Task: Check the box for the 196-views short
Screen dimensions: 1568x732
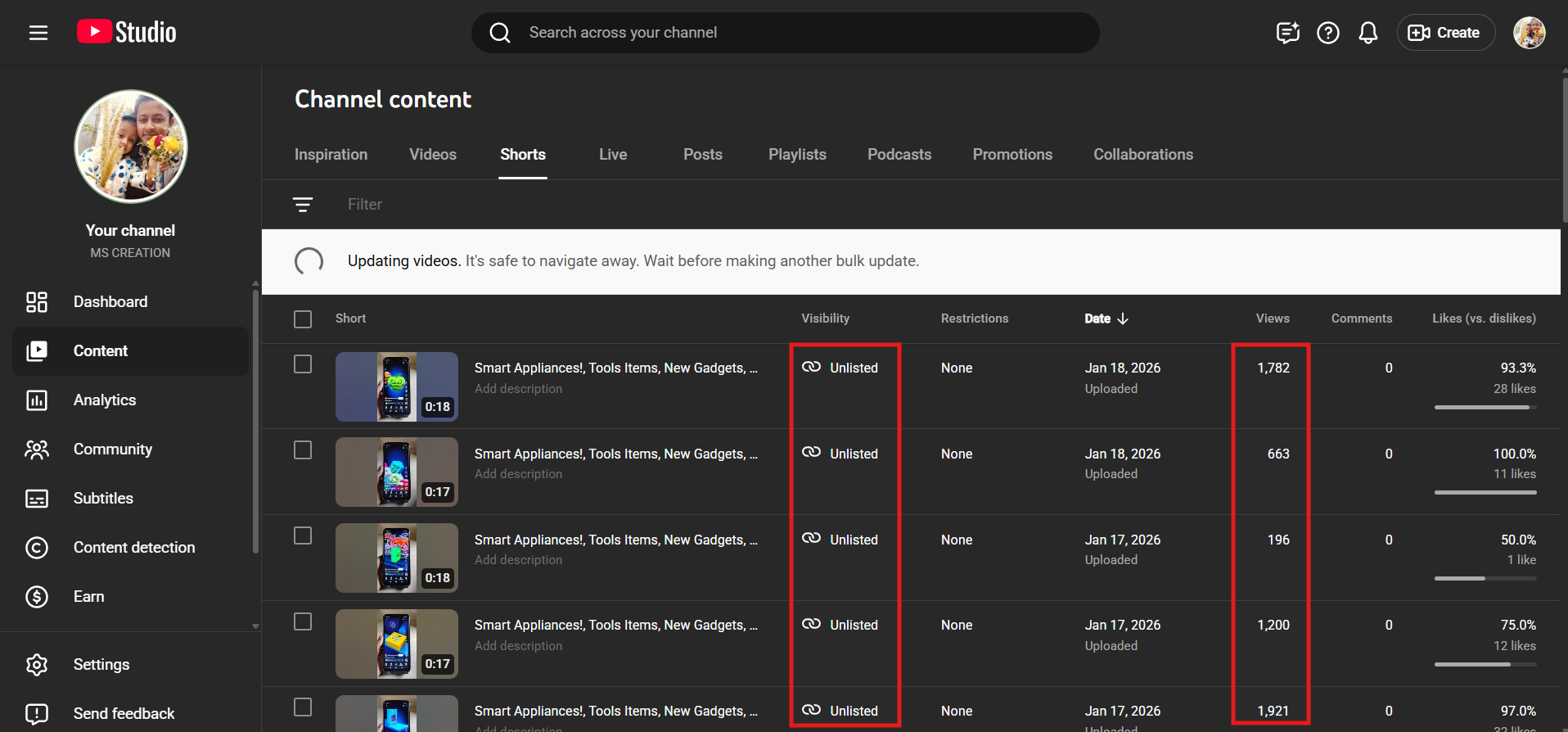Action: point(303,535)
